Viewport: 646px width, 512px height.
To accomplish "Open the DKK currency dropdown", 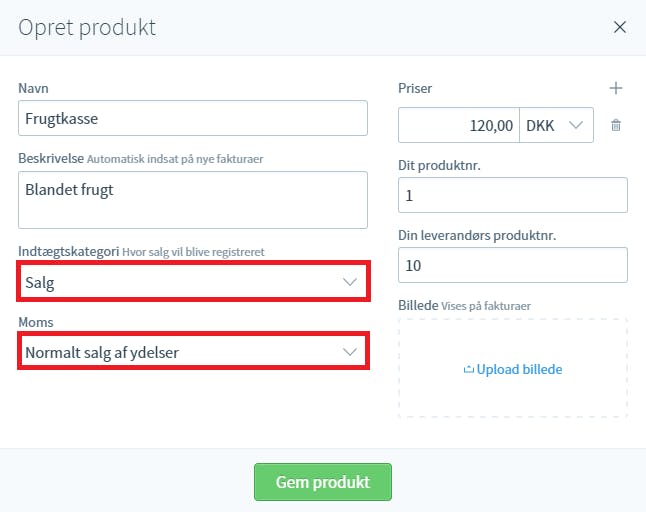I will pos(556,125).
